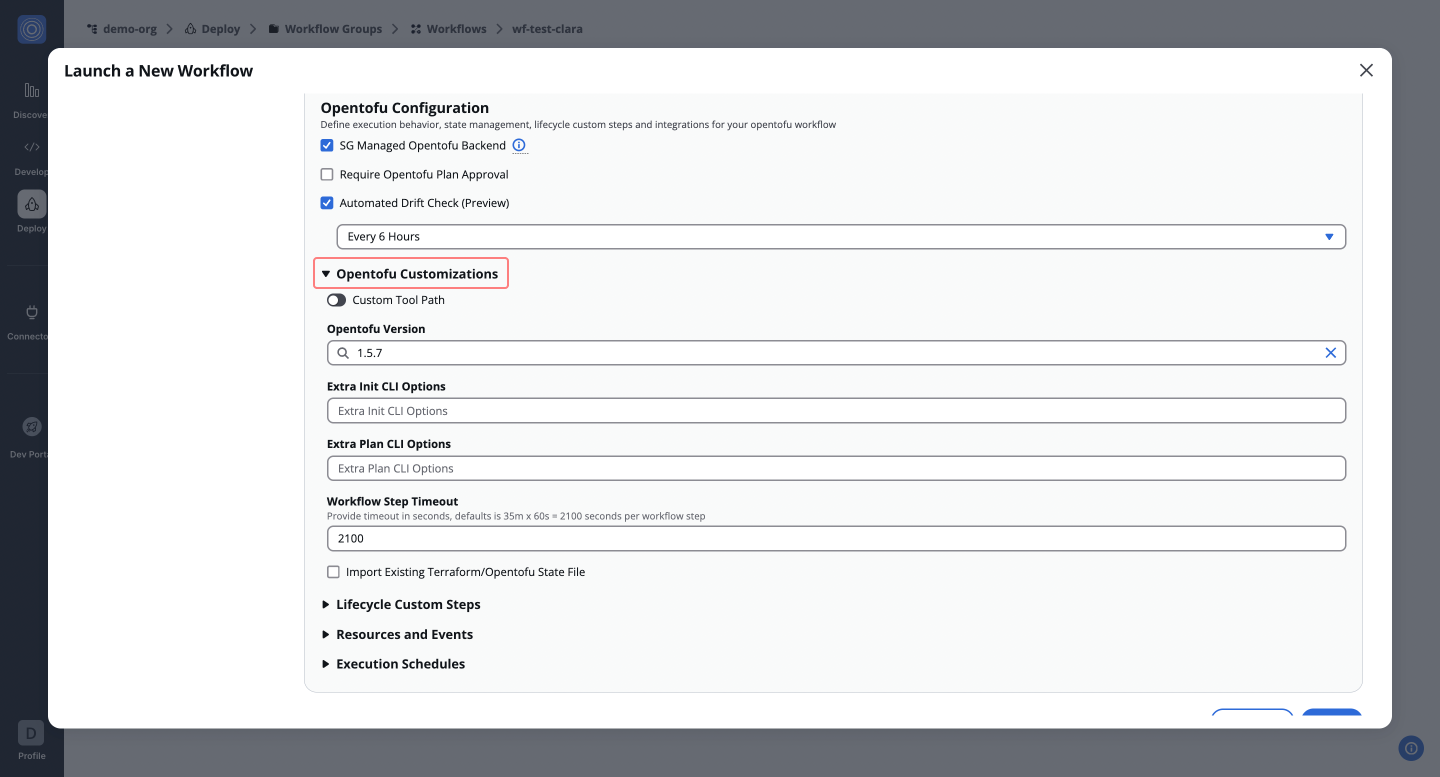Image resolution: width=1440 pixels, height=777 pixels.
Task: Open Workflow Groups breadcrumb
Action: pos(325,29)
